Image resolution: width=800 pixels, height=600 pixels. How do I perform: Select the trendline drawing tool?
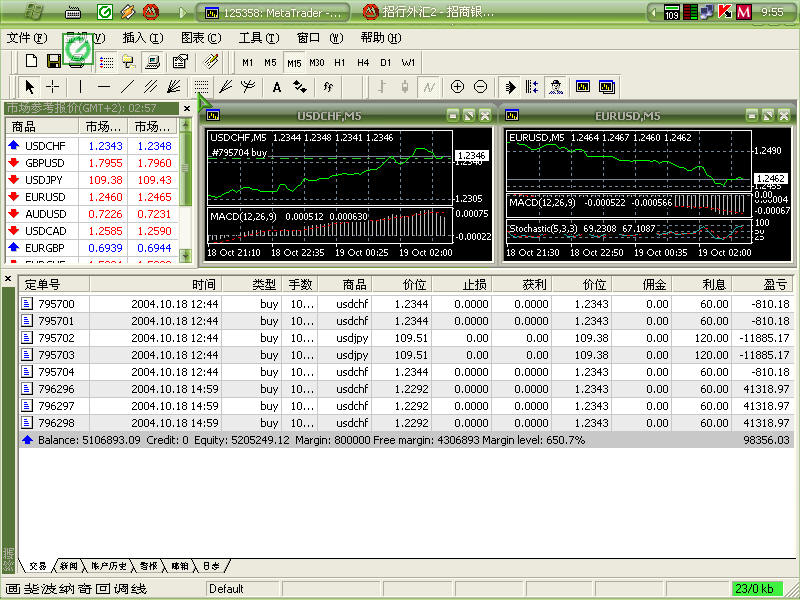coord(126,87)
